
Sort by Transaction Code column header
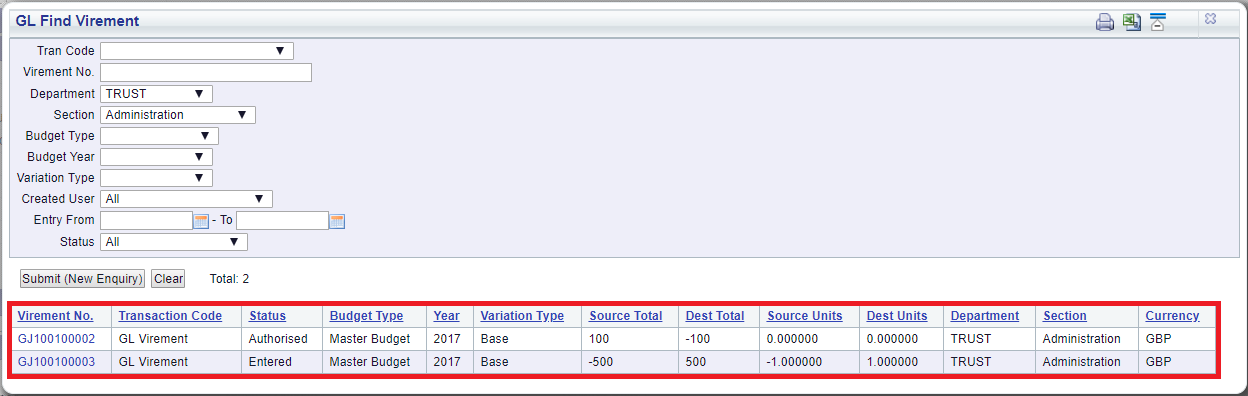point(170,316)
